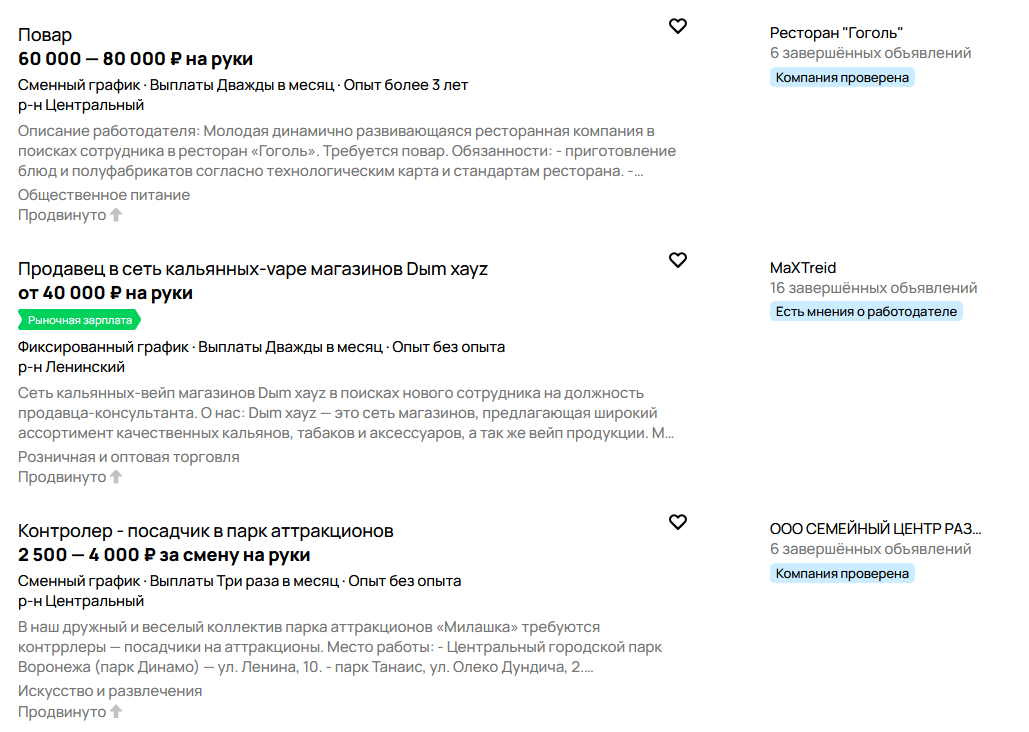Screen dimensions: 1029x732
Task: Open the Повар job title
Action: 45,35
